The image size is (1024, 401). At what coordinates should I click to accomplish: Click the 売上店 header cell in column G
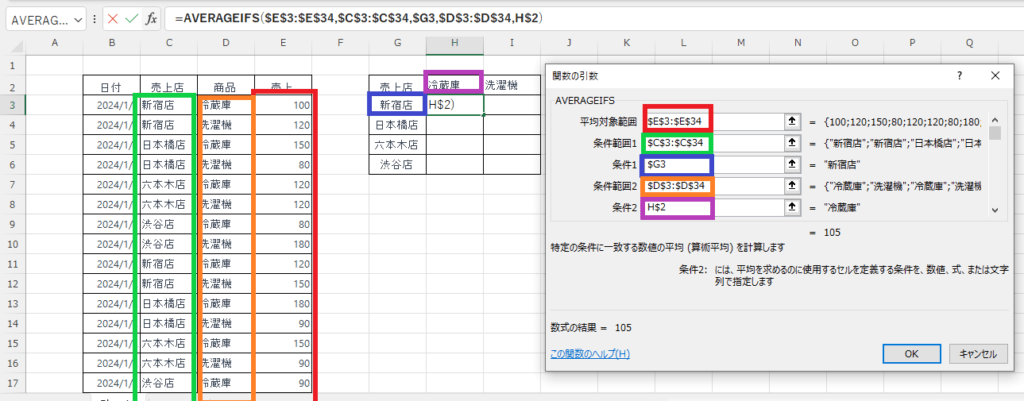click(x=397, y=86)
